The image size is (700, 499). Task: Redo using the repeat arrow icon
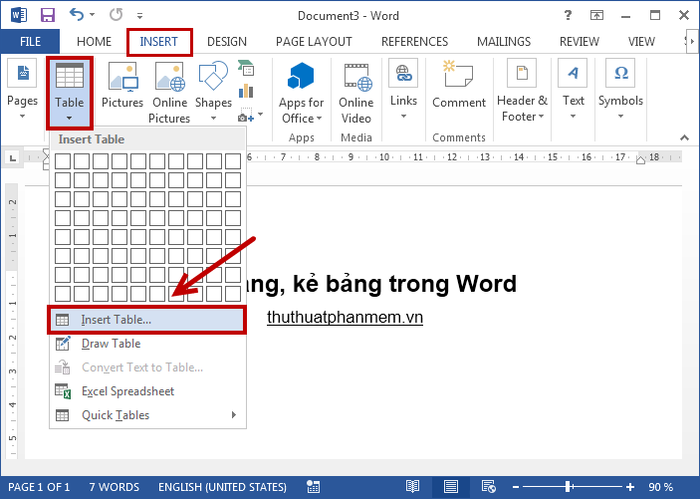(x=116, y=15)
